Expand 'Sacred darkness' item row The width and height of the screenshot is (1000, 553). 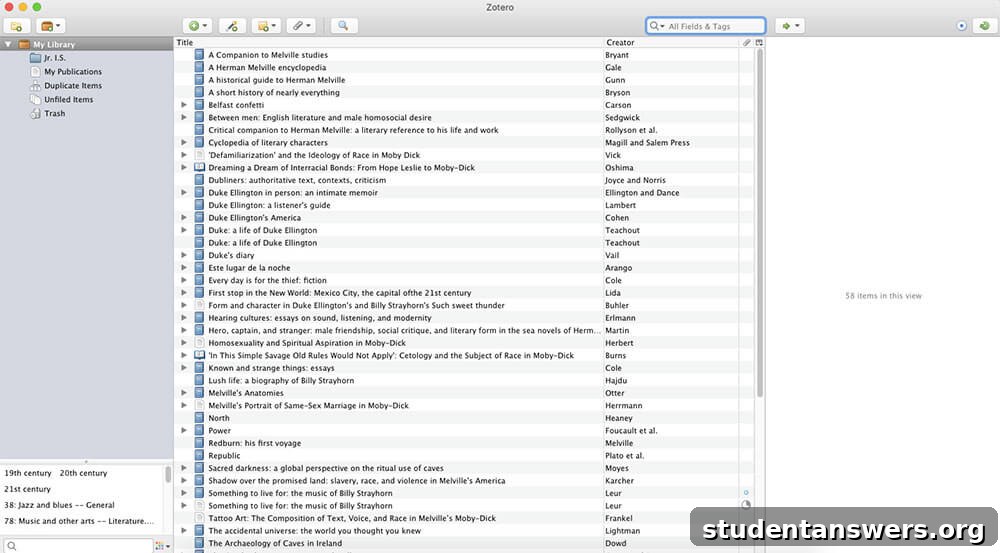tap(184, 468)
